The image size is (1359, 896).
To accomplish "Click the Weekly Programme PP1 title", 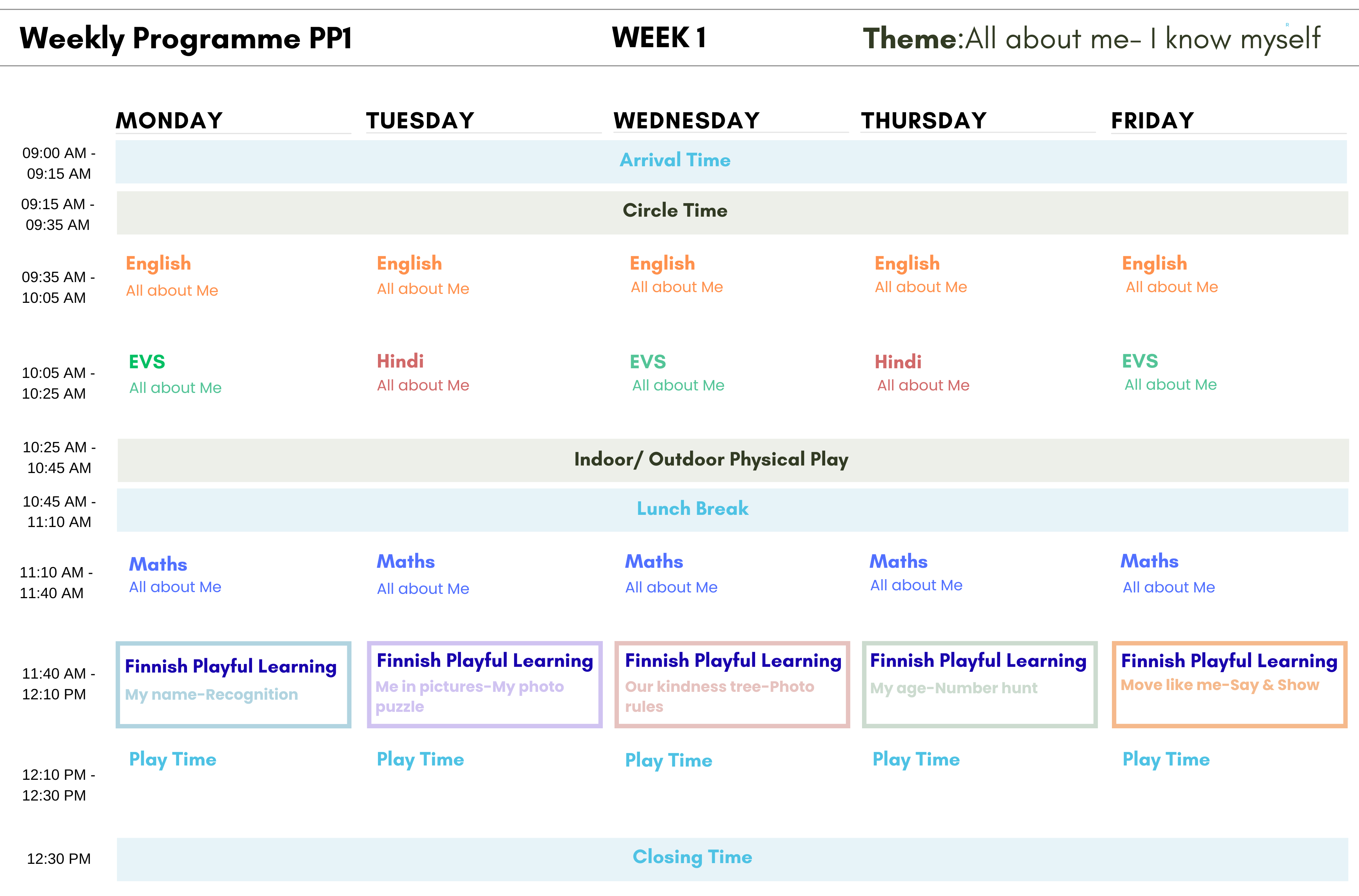I will coord(186,39).
